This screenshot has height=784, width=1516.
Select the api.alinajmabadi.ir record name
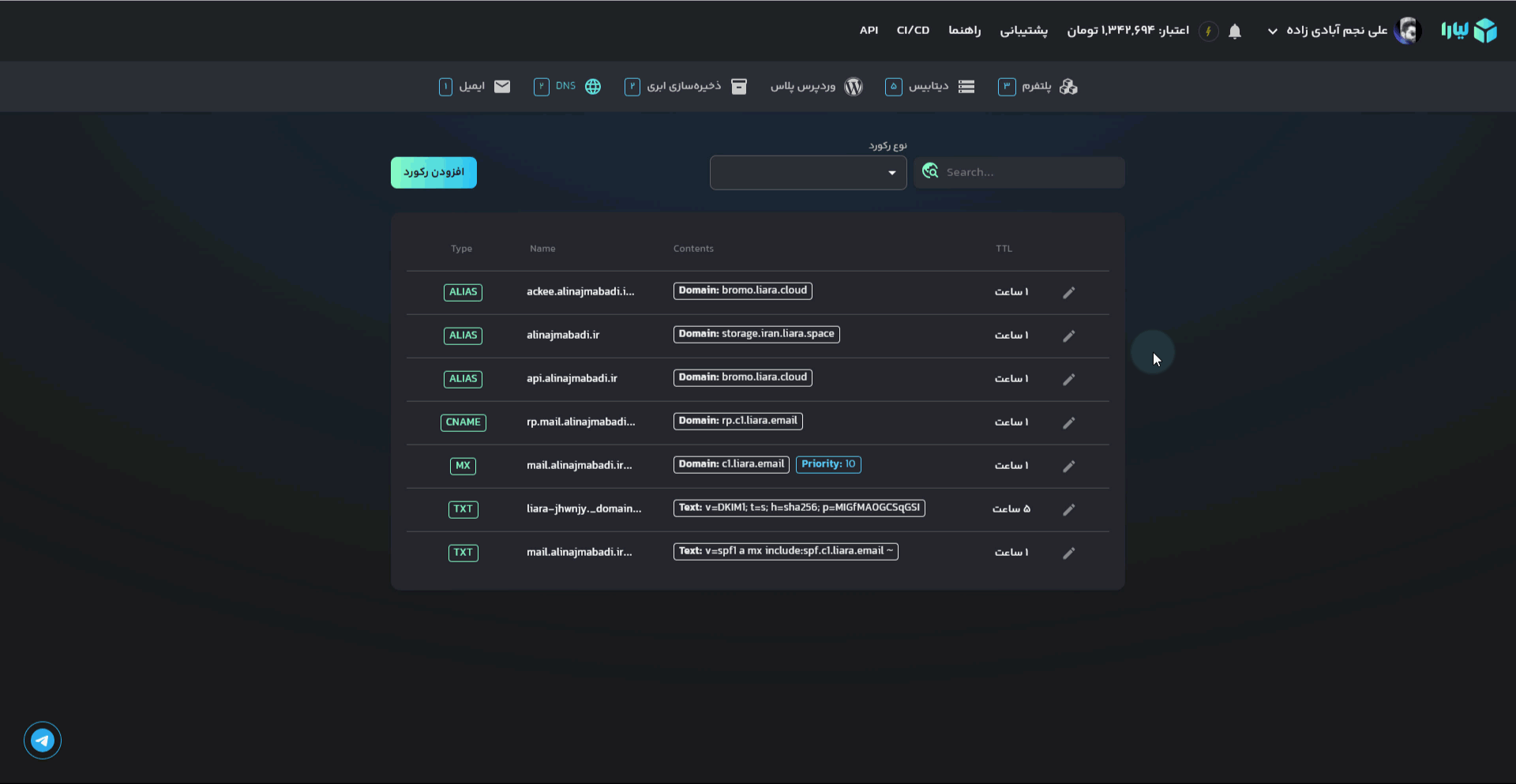pyautogui.click(x=572, y=378)
